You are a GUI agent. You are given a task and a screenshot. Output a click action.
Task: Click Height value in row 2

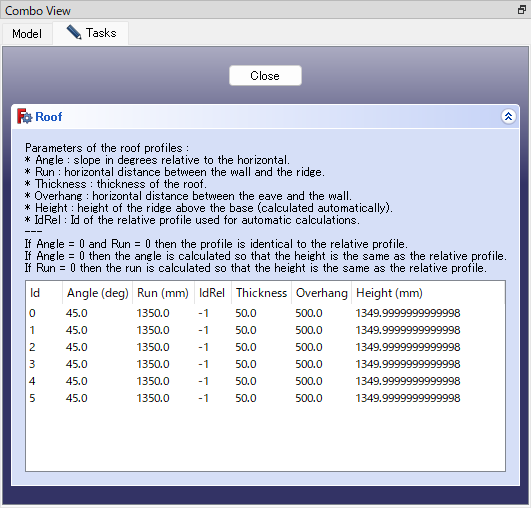pos(408,347)
